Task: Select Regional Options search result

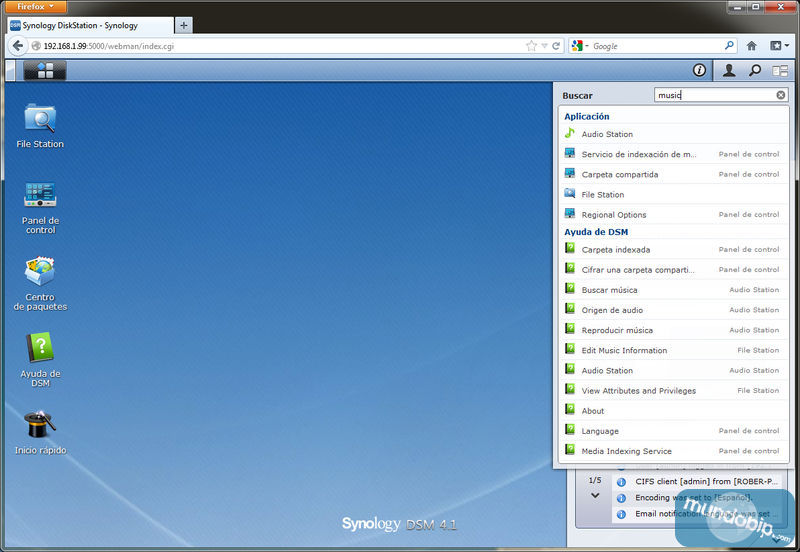Action: pos(673,215)
